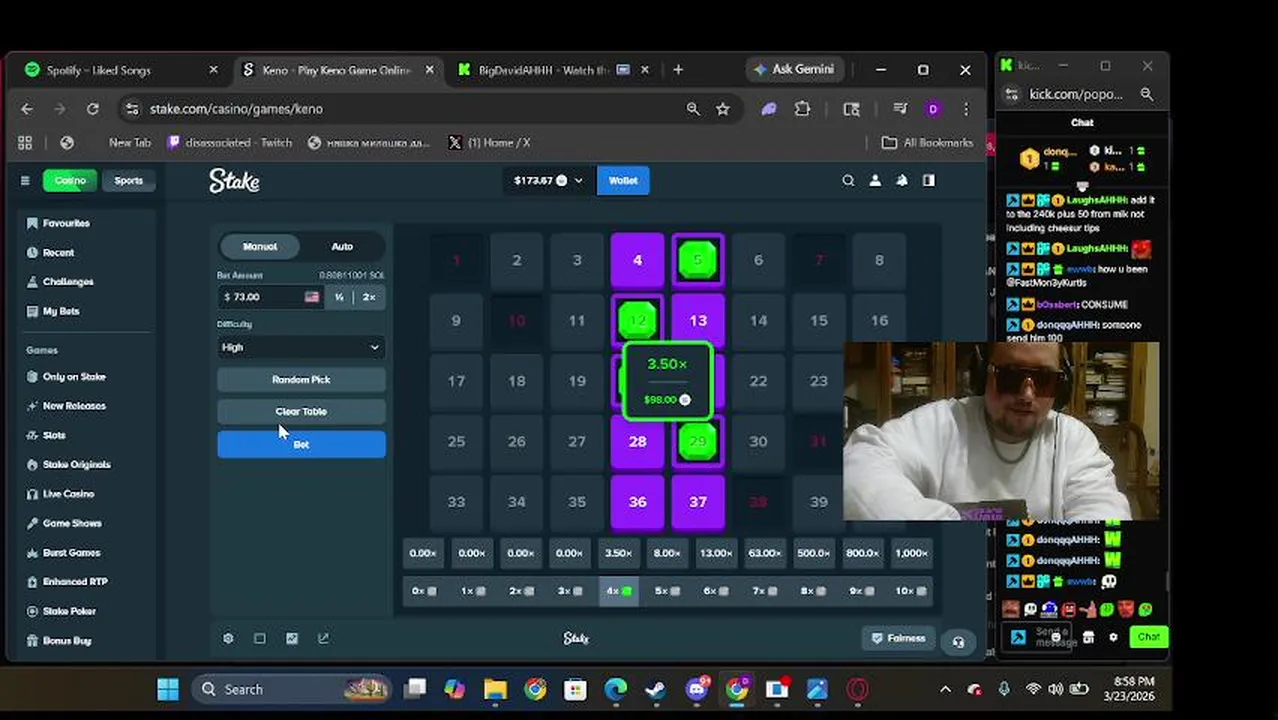Viewport: 1278px width, 720px height.
Task: Click the pop-out game icon
Action: pos(323,638)
